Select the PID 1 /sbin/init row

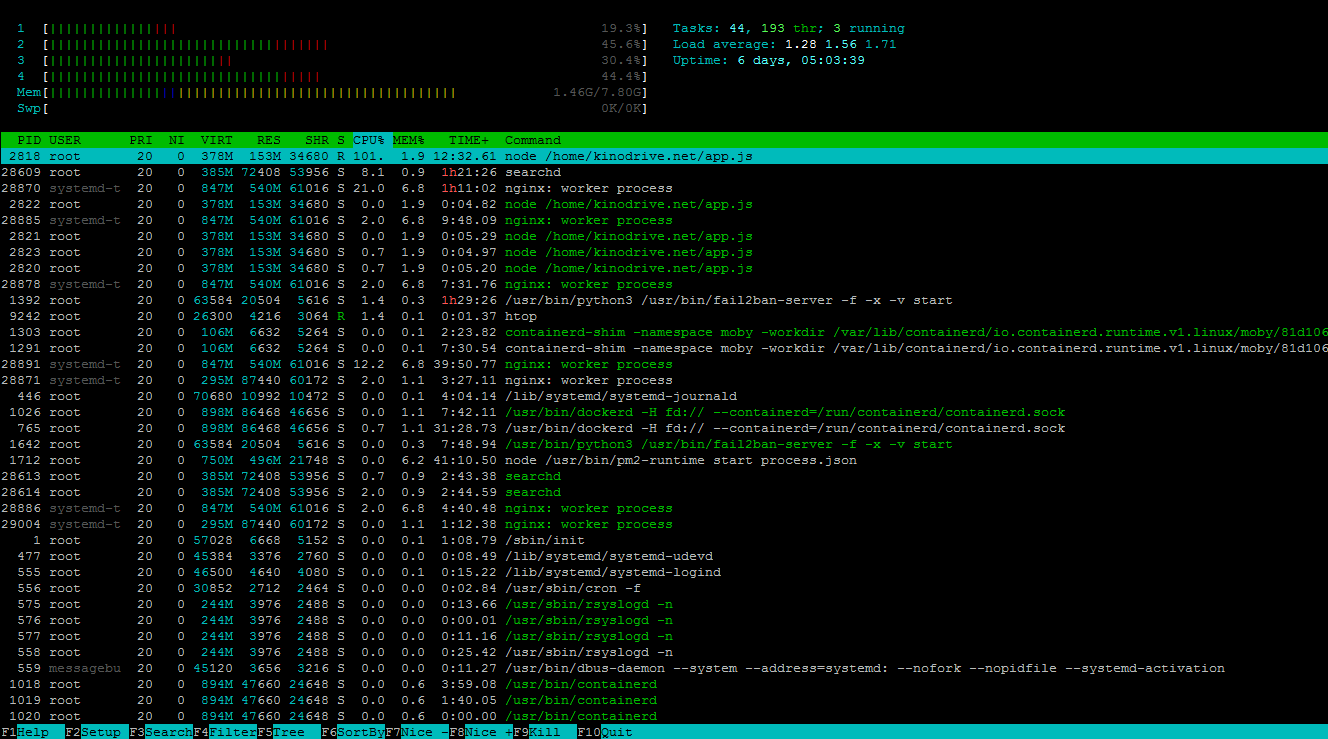point(664,540)
